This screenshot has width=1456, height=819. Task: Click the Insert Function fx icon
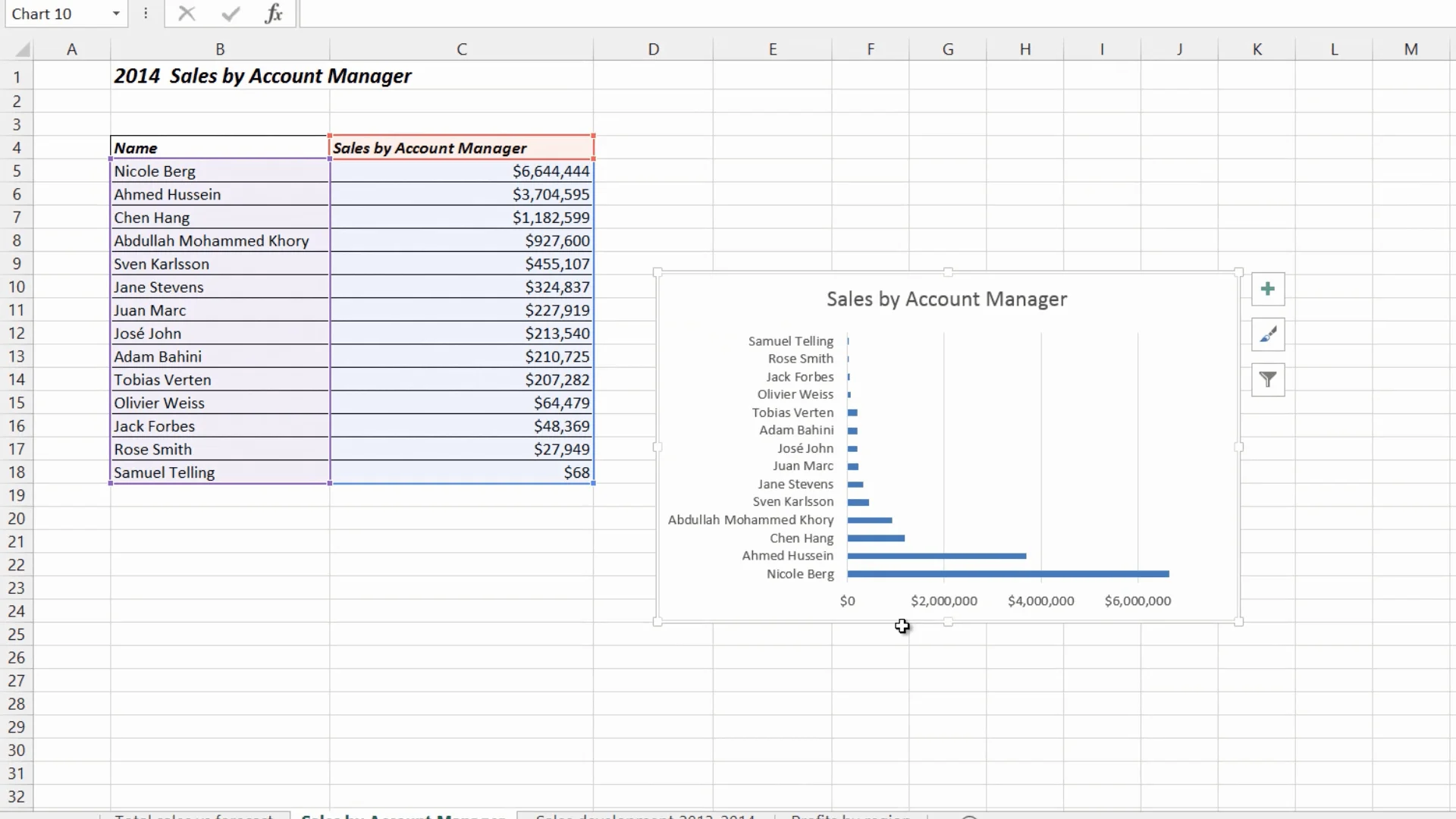click(274, 14)
